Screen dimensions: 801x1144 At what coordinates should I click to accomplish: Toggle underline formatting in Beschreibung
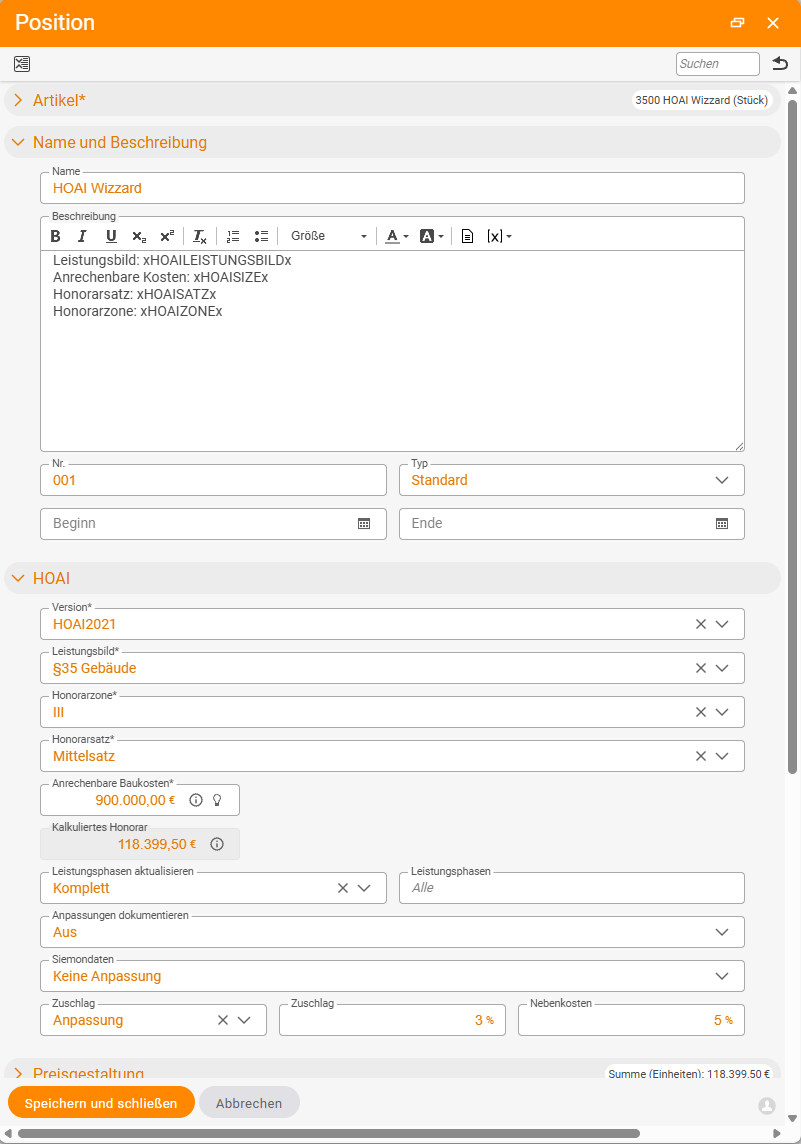click(x=111, y=236)
